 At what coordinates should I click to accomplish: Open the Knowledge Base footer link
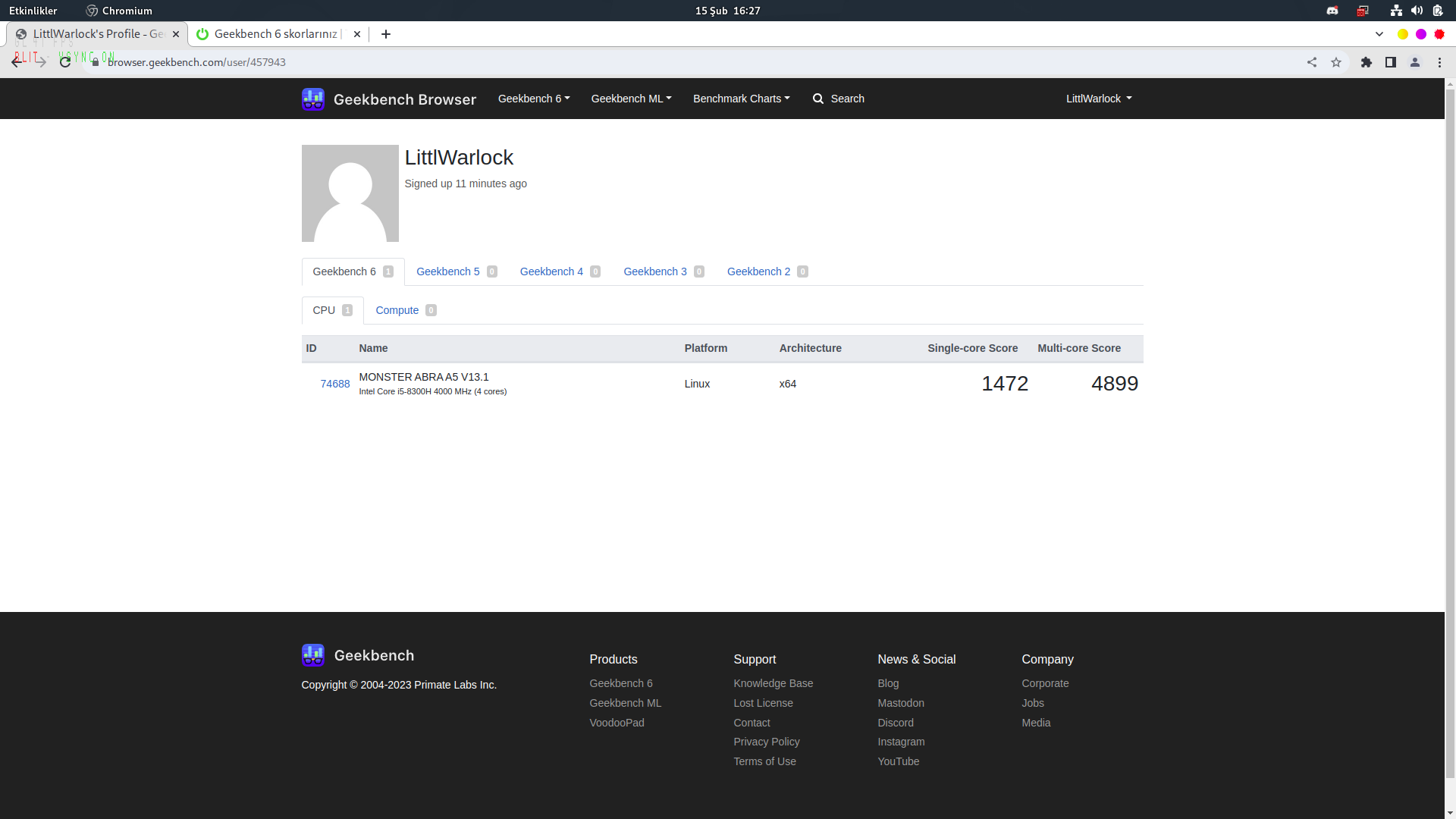tap(773, 683)
